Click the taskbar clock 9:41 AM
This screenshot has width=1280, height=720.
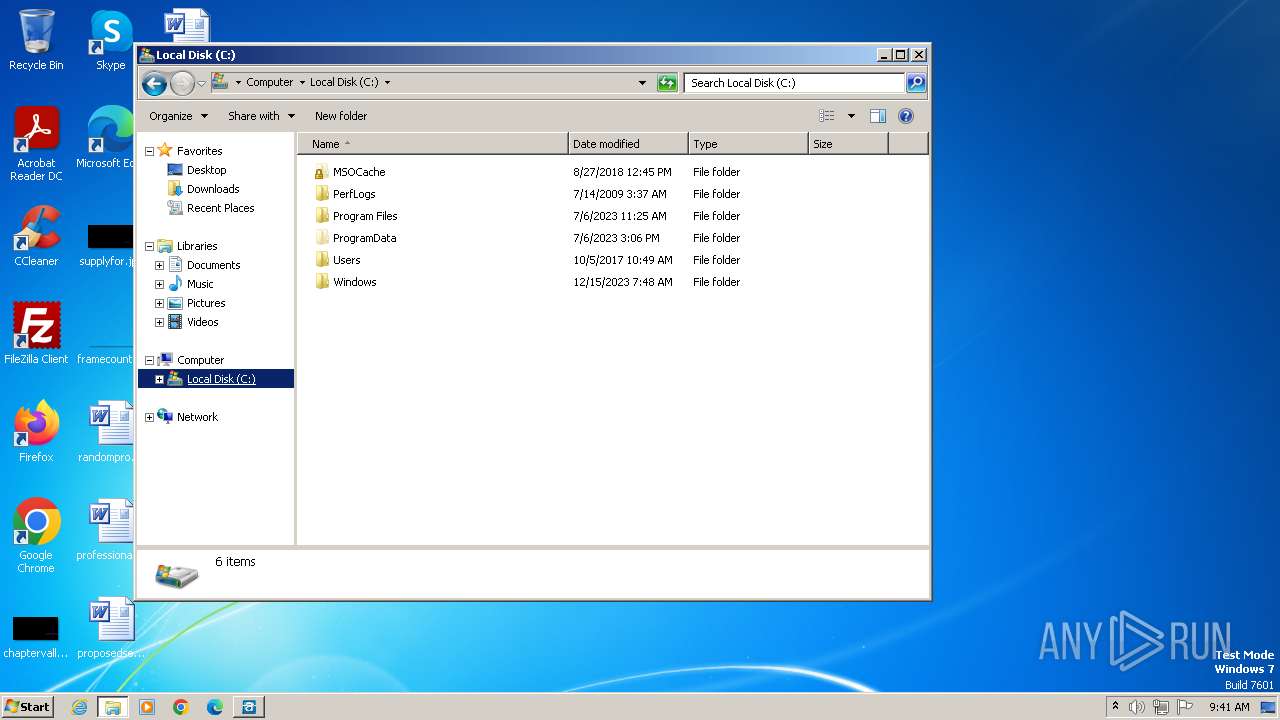click(x=1229, y=707)
